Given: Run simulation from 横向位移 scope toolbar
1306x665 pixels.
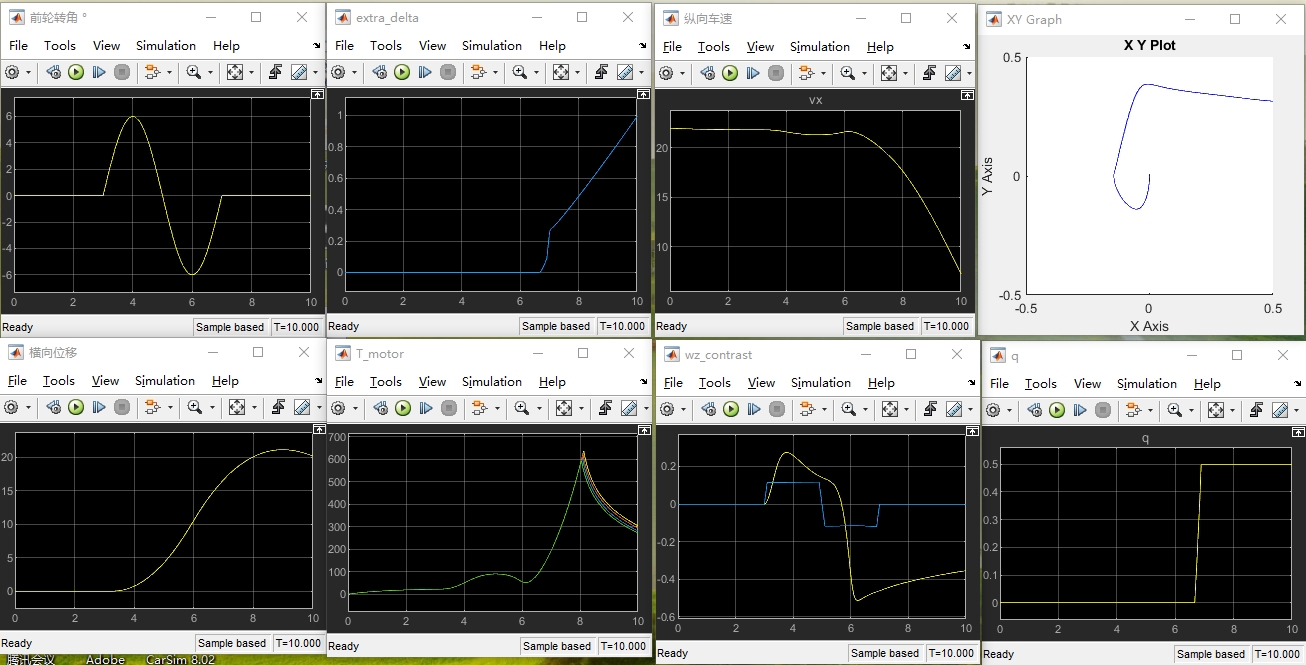Looking at the screenshot, I should [x=75, y=407].
